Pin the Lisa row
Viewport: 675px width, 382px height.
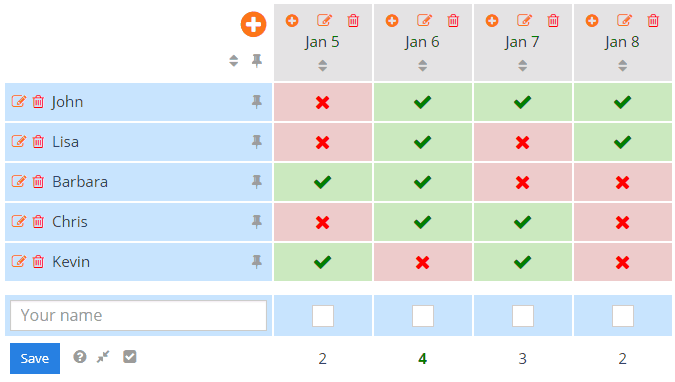click(257, 142)
